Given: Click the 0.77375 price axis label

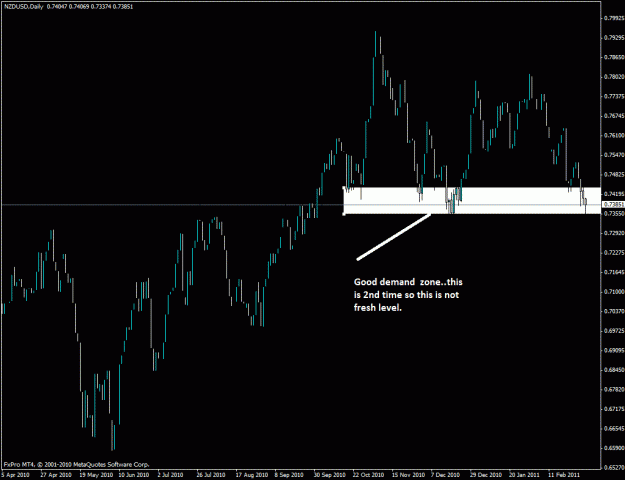Looking at the screenshot, I should 615,96.
